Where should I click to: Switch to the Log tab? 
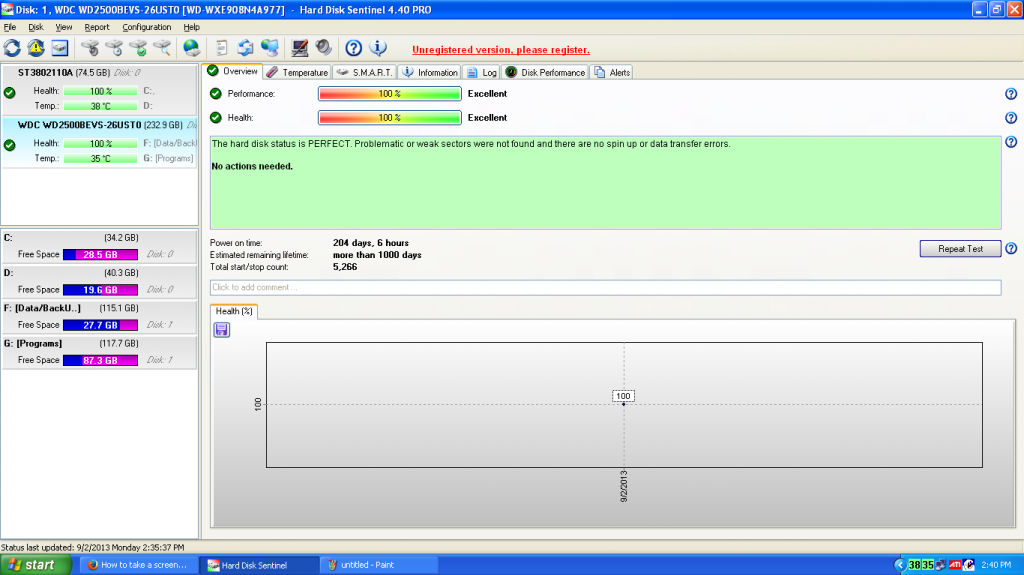point(482,73)
